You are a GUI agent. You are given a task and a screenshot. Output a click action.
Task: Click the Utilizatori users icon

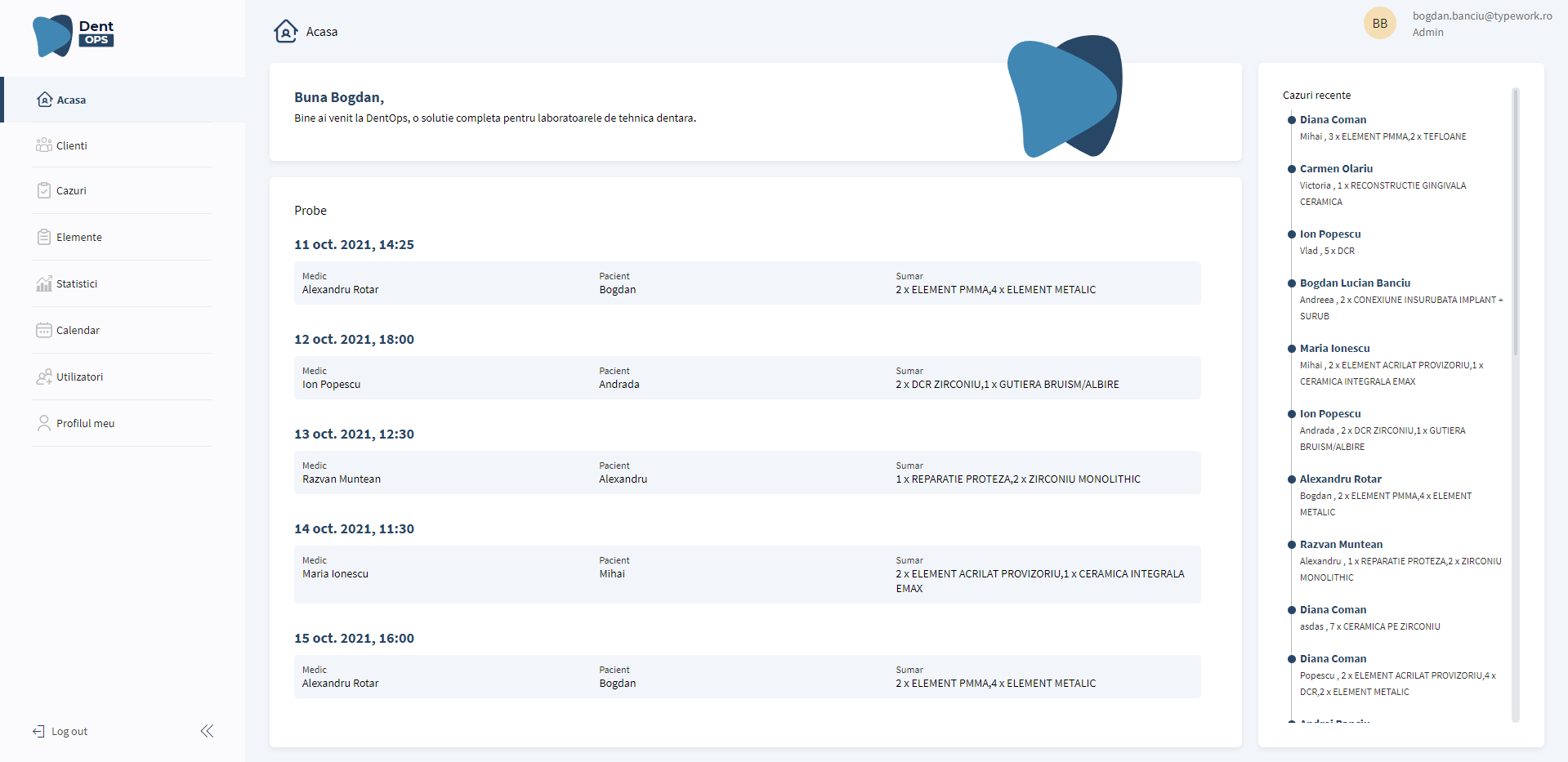coord(44,377)
